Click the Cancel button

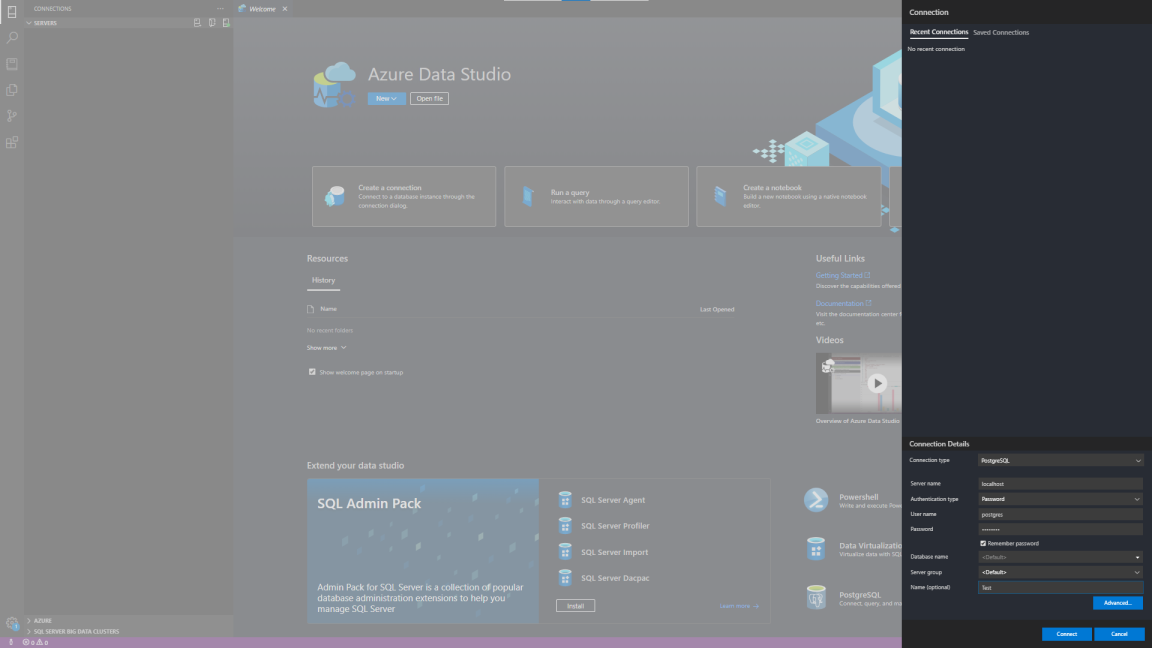[x=1119, y=634]
